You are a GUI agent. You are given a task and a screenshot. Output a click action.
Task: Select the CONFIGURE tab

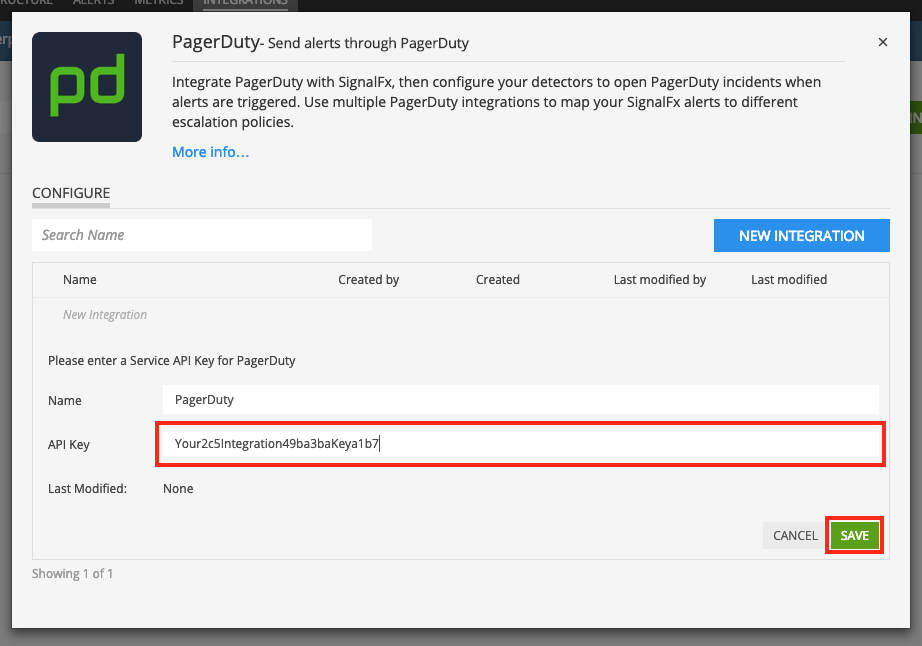click(x=71, y=193)
